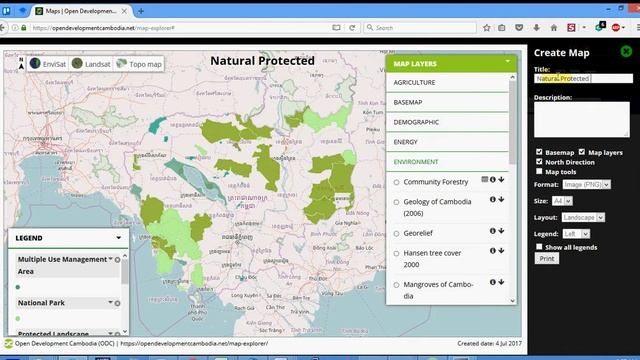Download the Geology of Cambodia layer
The image size is (640, 360).
(x=501, y=199)
